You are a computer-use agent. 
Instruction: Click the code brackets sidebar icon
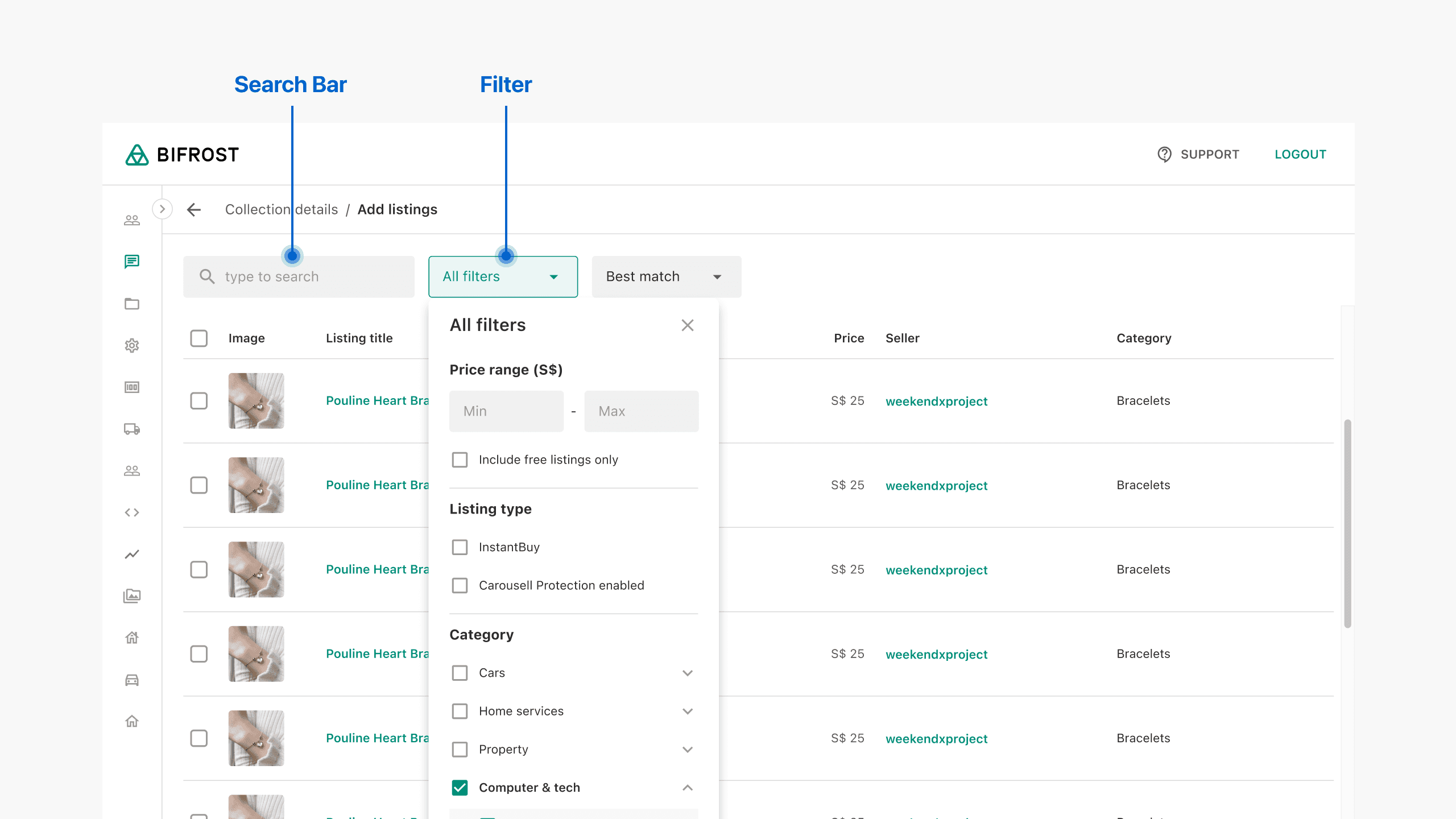(x=132, y=512)
